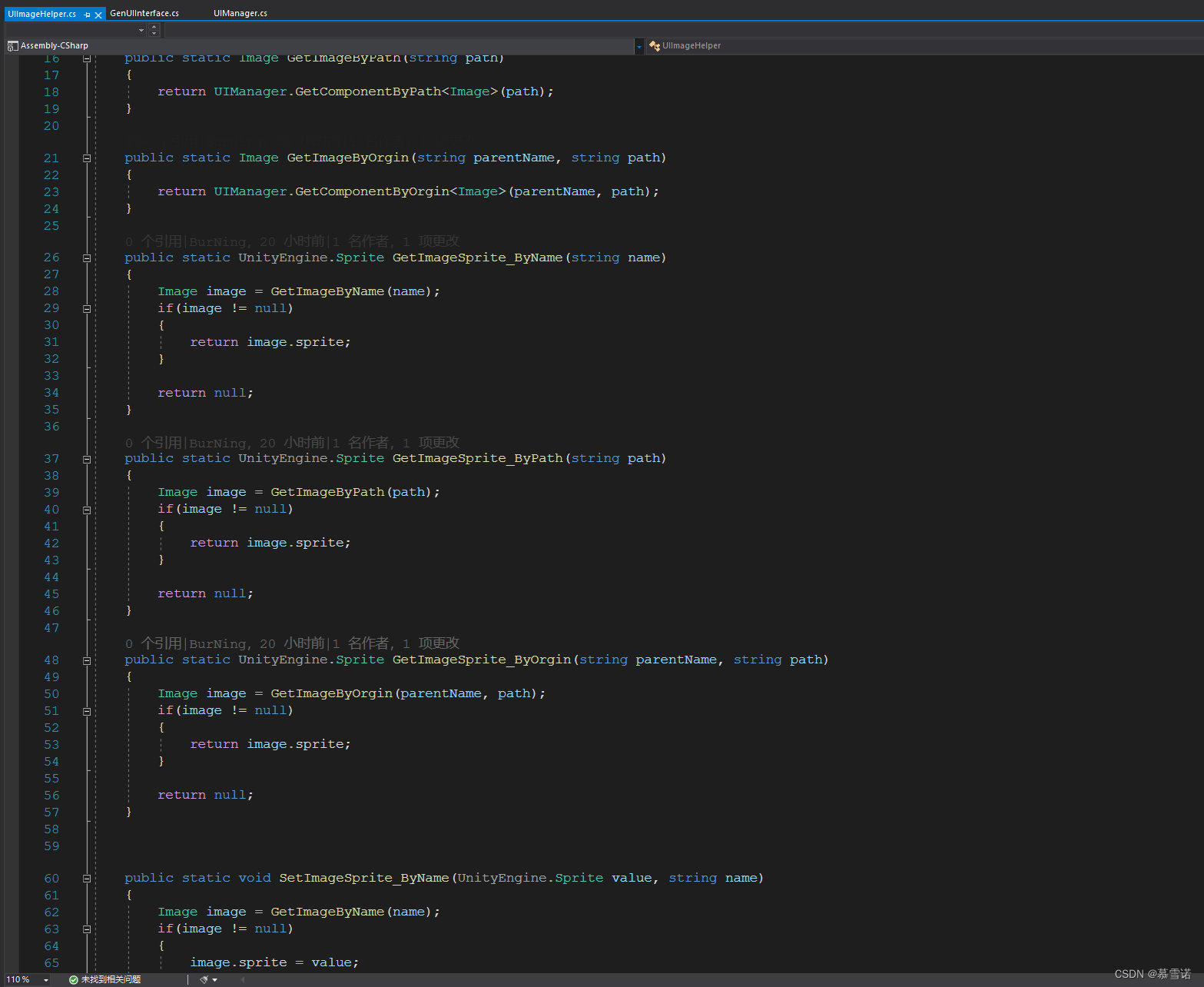
Task: Open '1 名作者, 1 项更改' CodeLens above GetImageSprite_ByPath
Action: (396, 443)
